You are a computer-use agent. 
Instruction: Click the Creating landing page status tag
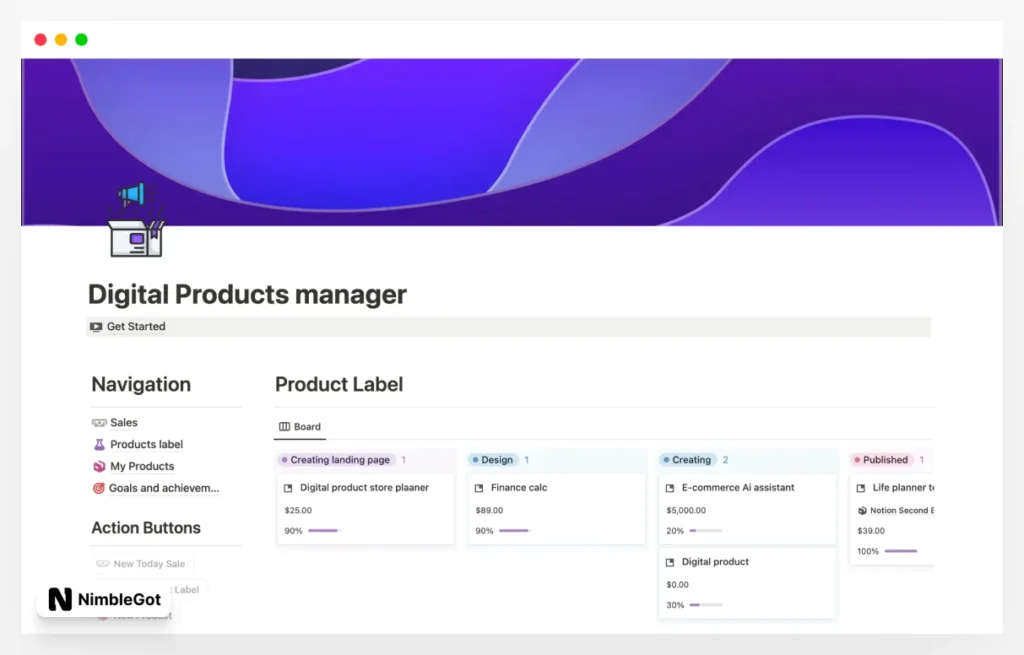point(336,460)
